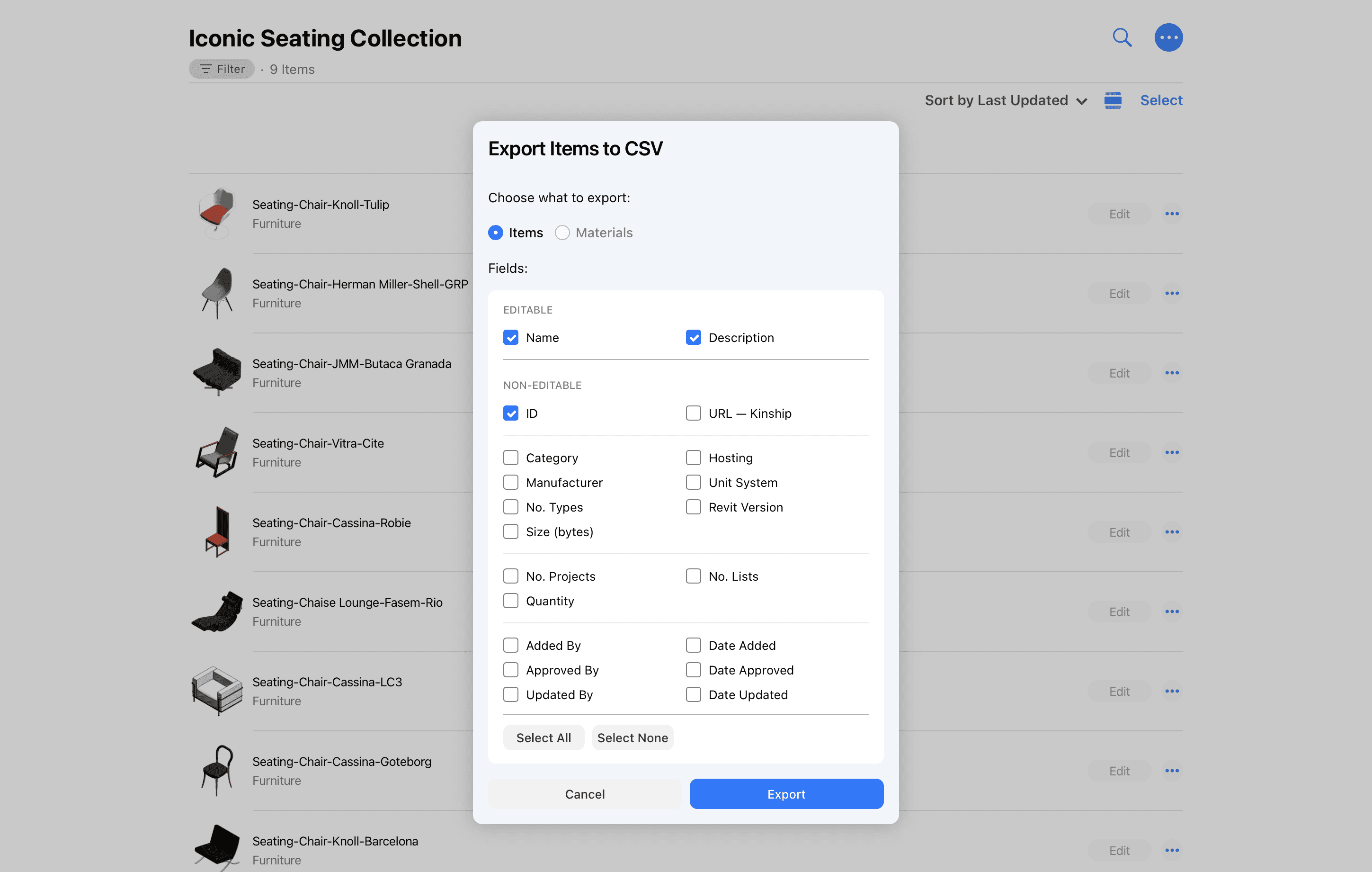Select the Materials radio button

tap(562, 233)
